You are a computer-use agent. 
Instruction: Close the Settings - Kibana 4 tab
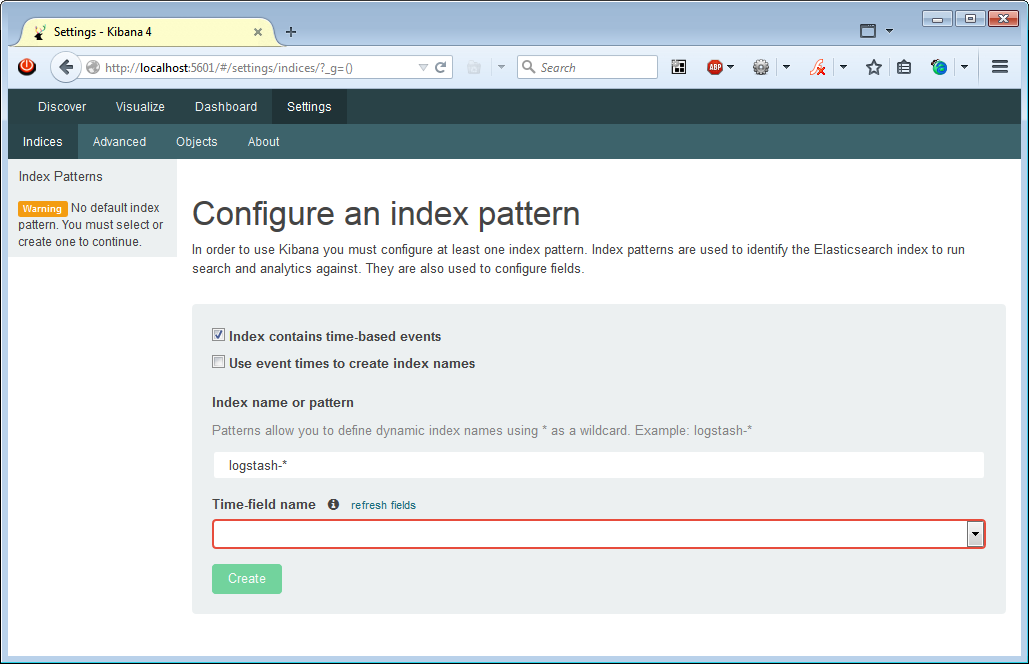[258, 32]
